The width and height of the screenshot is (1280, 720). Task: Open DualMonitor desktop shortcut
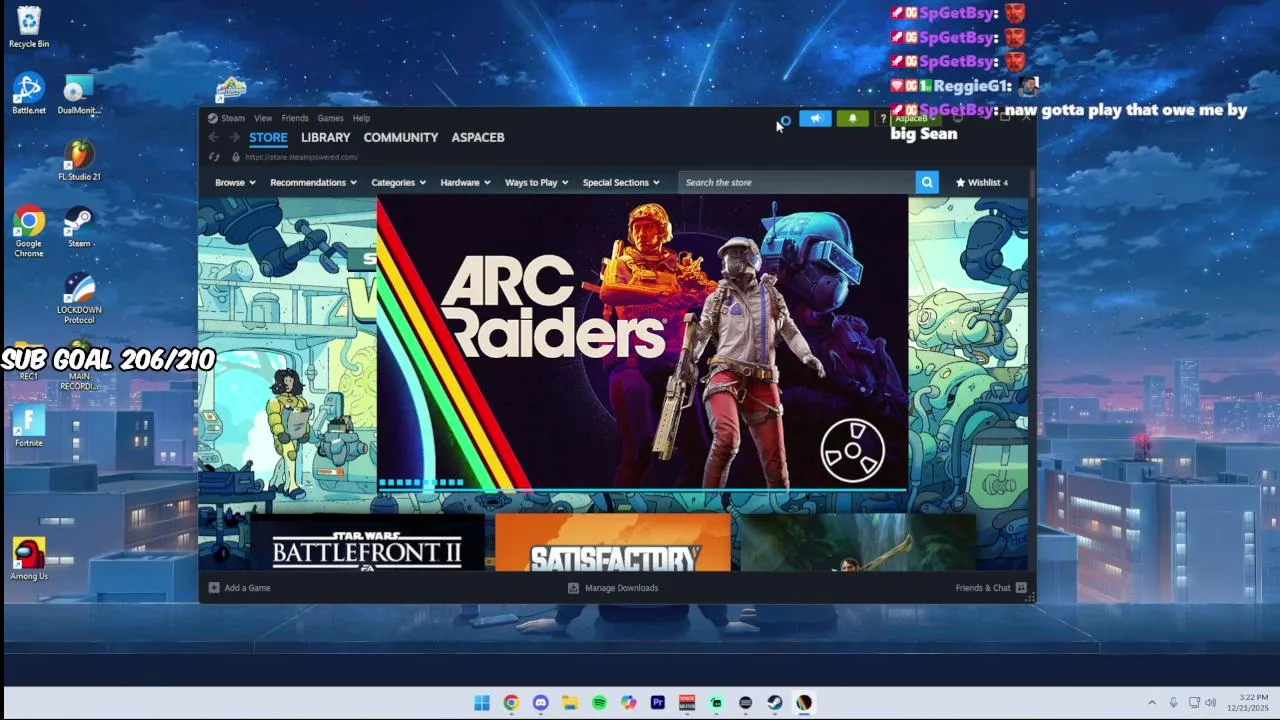tap(78, 94)
